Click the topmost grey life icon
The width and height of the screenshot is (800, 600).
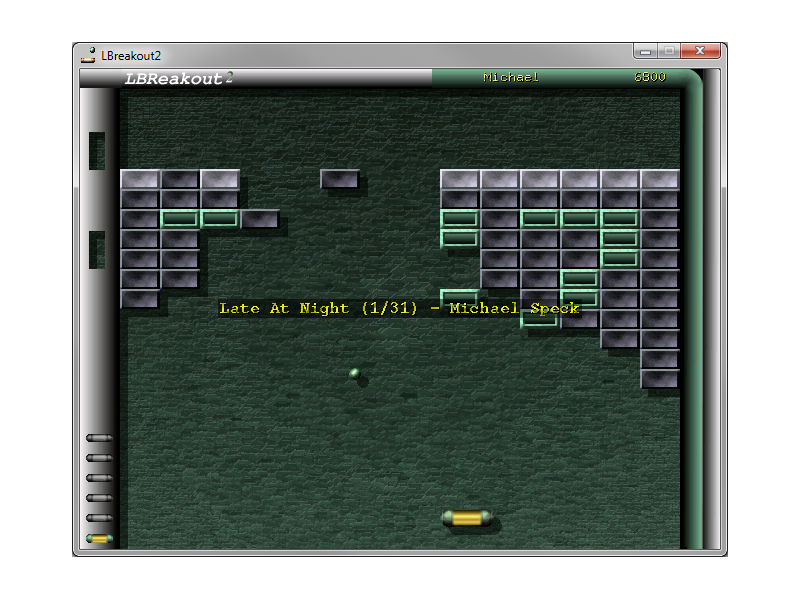click(x=99, y=438)
